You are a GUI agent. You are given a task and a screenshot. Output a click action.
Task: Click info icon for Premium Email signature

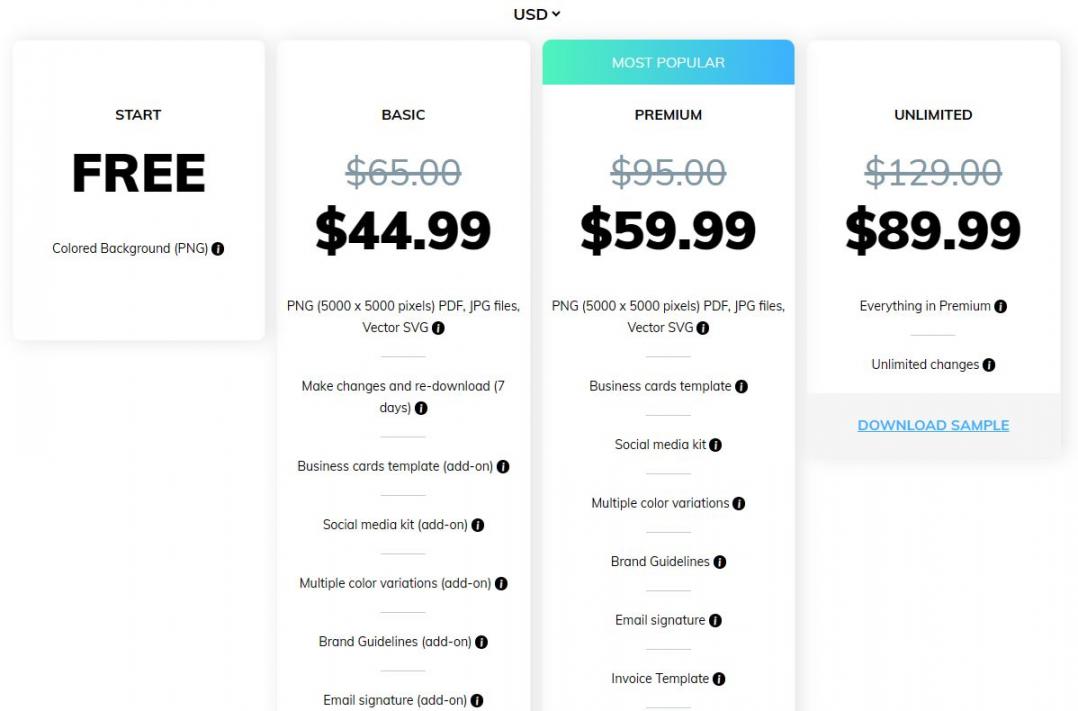(715, 621)
